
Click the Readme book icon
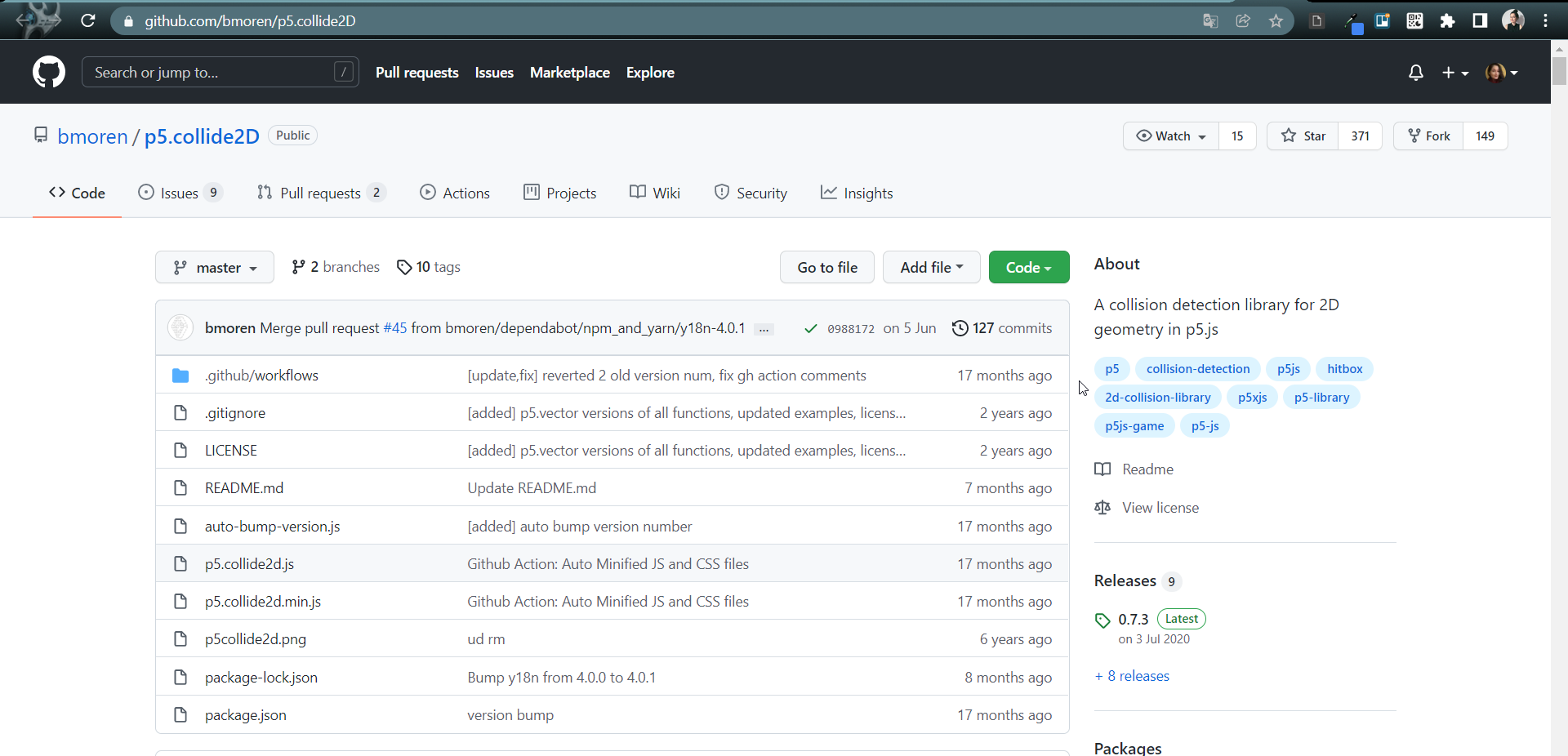click(x=1102, y=469)
